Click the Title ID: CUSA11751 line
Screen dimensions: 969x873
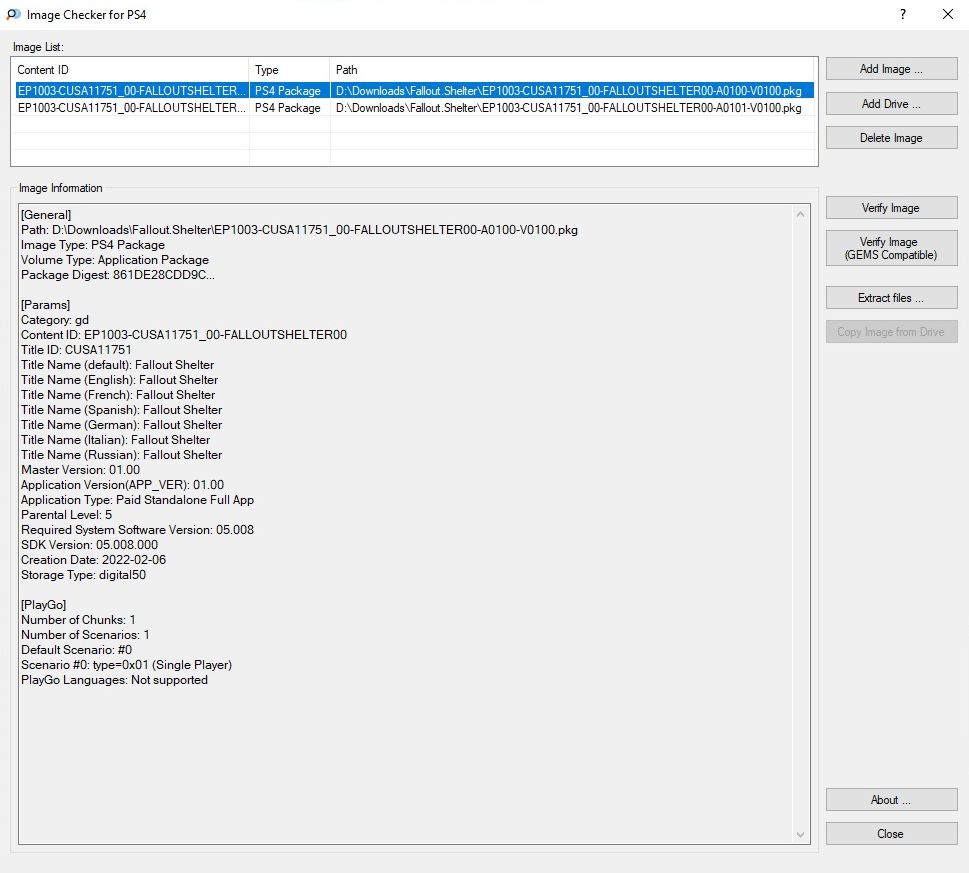(76, 350)
